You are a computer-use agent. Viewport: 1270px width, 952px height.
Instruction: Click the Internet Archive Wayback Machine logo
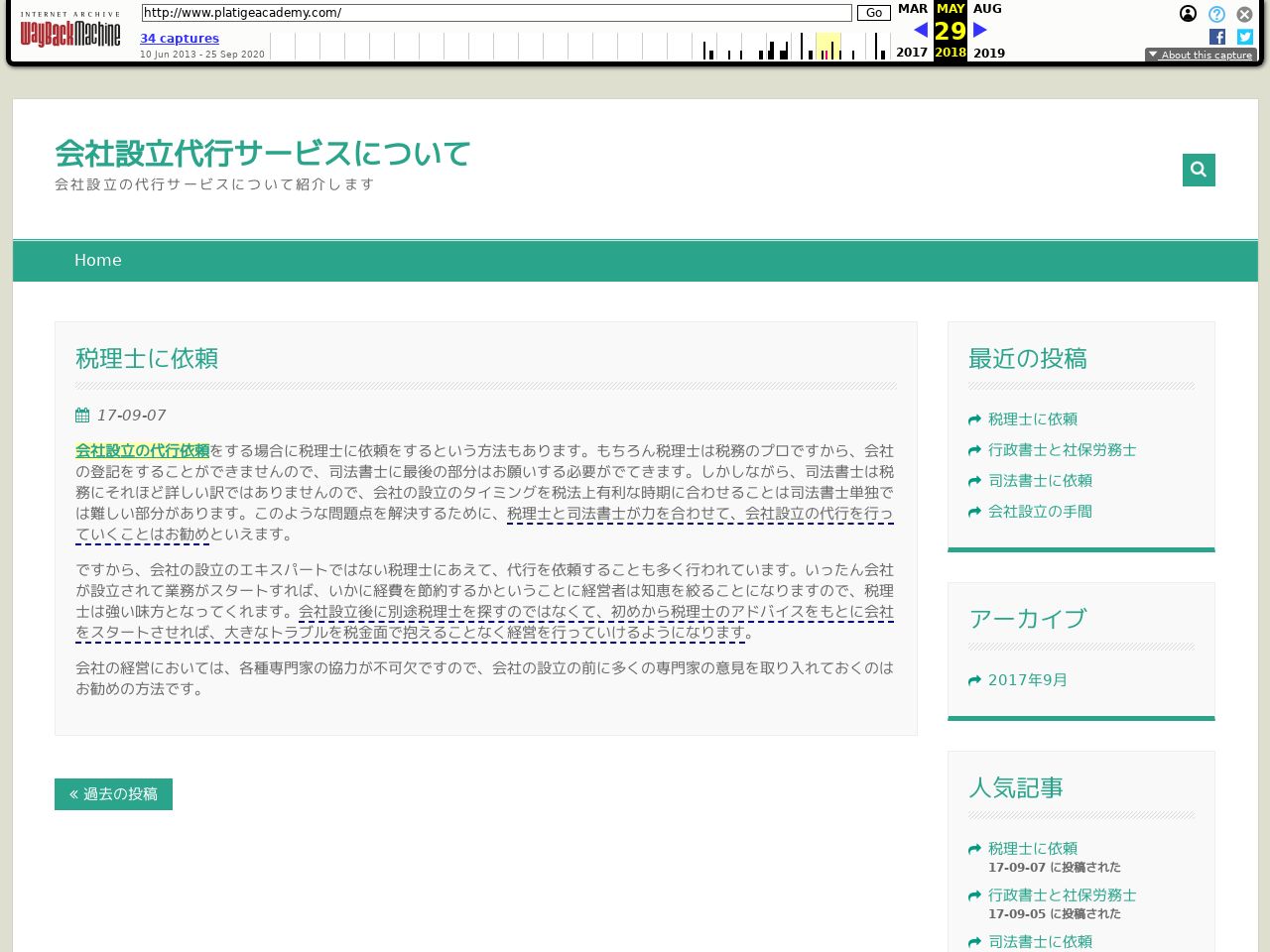tap(70, 31)
